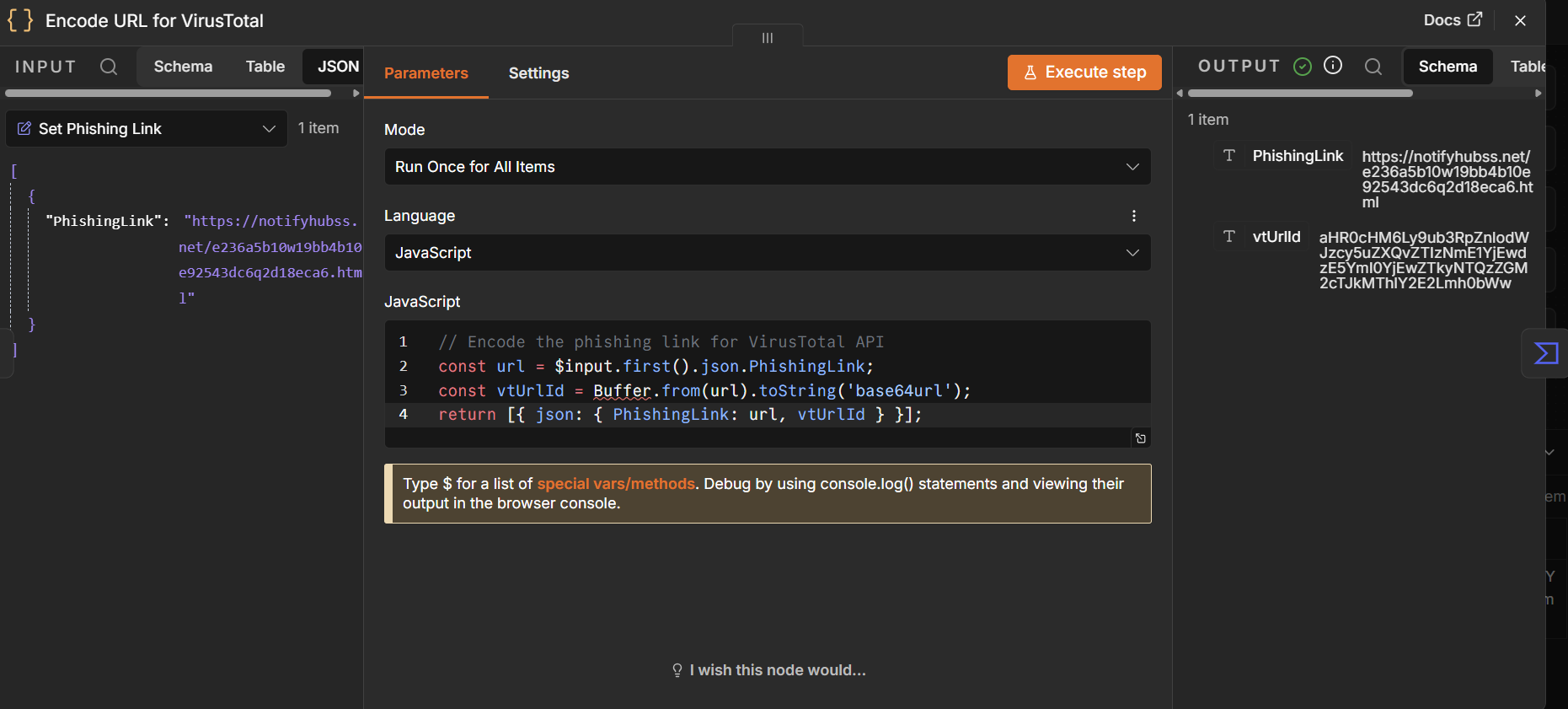Click the output scrollbar left arrow
Image resolution: width=1568 pixels, height=709 pixels.
[1180, 94]
